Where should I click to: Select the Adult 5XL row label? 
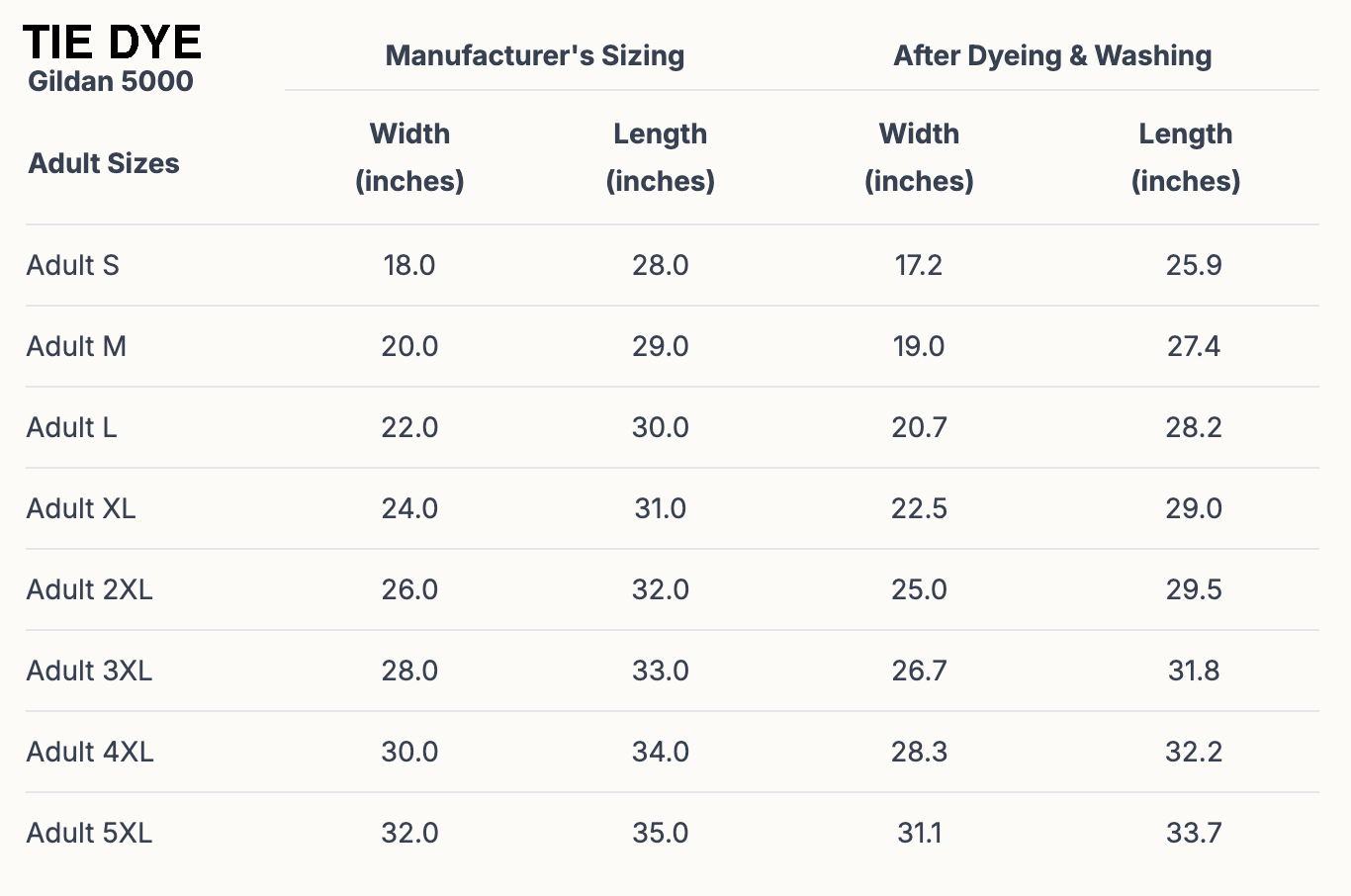pyautogui.click(x=89, y=833)
